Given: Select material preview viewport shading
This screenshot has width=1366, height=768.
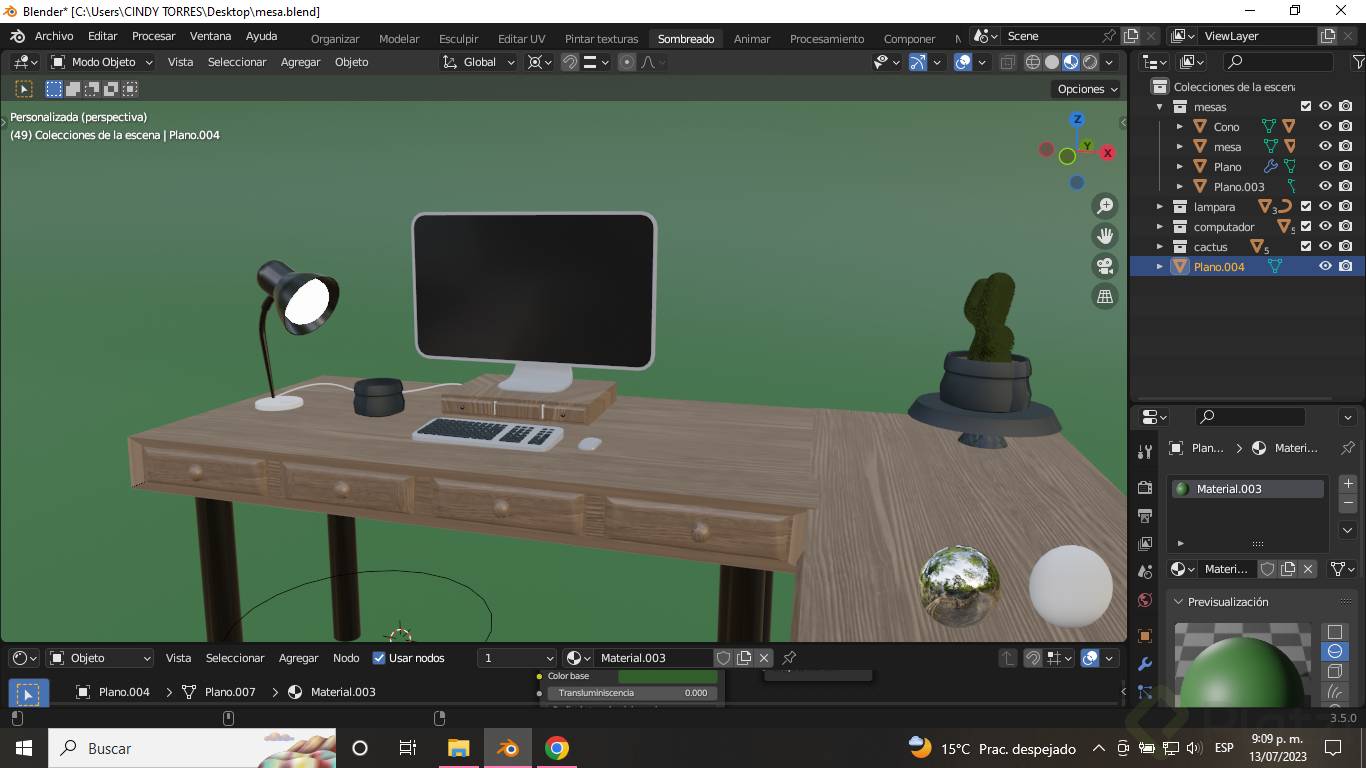Looking at the screenshot, I should 1071,62.
